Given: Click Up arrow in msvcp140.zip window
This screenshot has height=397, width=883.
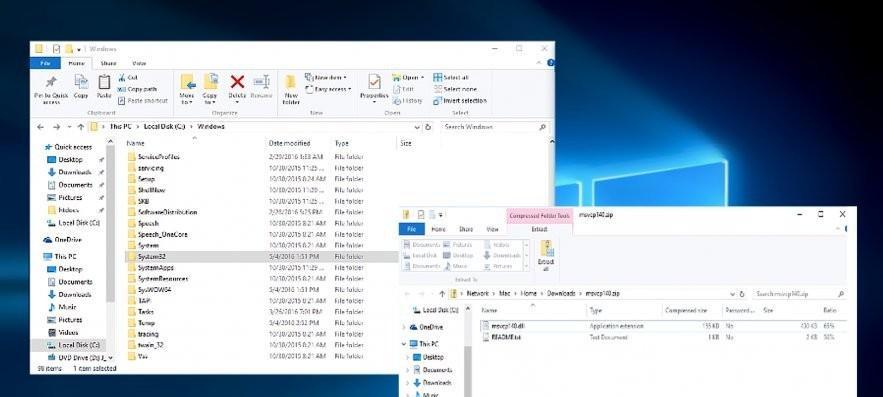Looking at the screenshot, I should point(442,294).
